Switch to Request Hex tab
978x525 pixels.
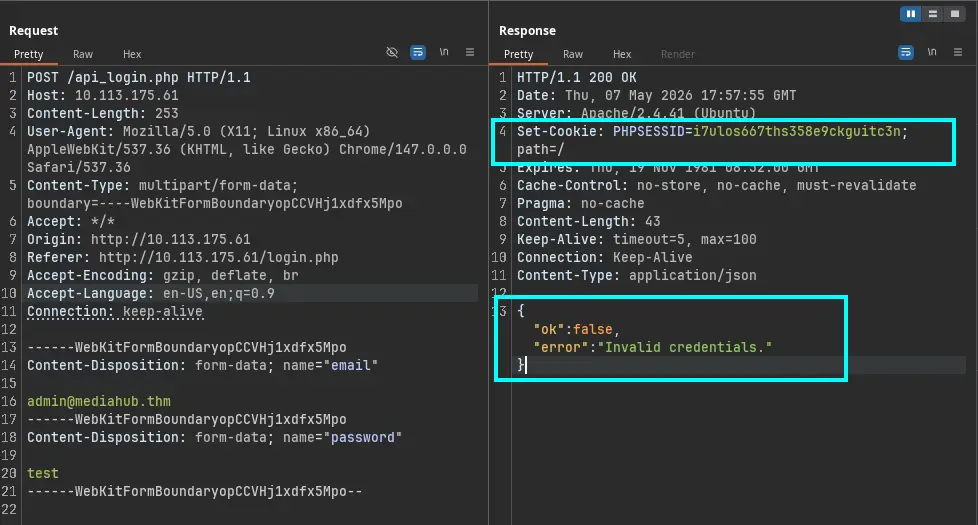point(132,54)
